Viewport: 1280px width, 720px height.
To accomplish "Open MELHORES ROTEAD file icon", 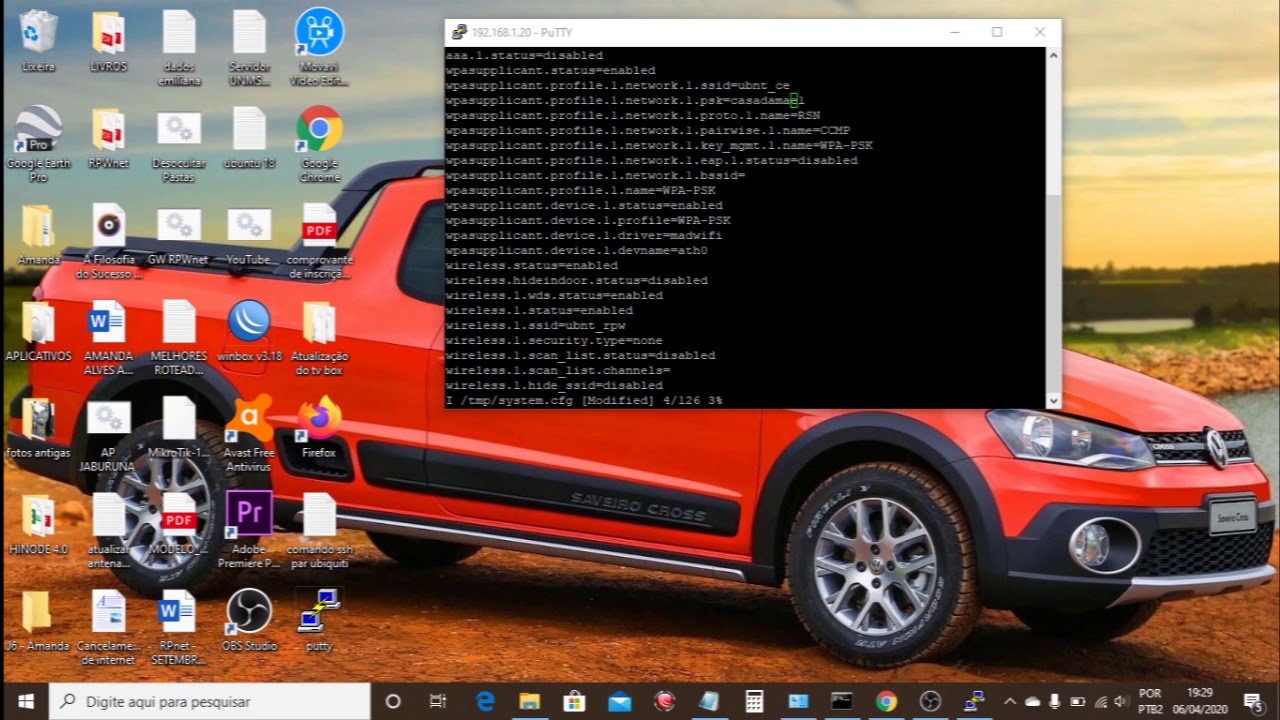I will pos(179,338).
